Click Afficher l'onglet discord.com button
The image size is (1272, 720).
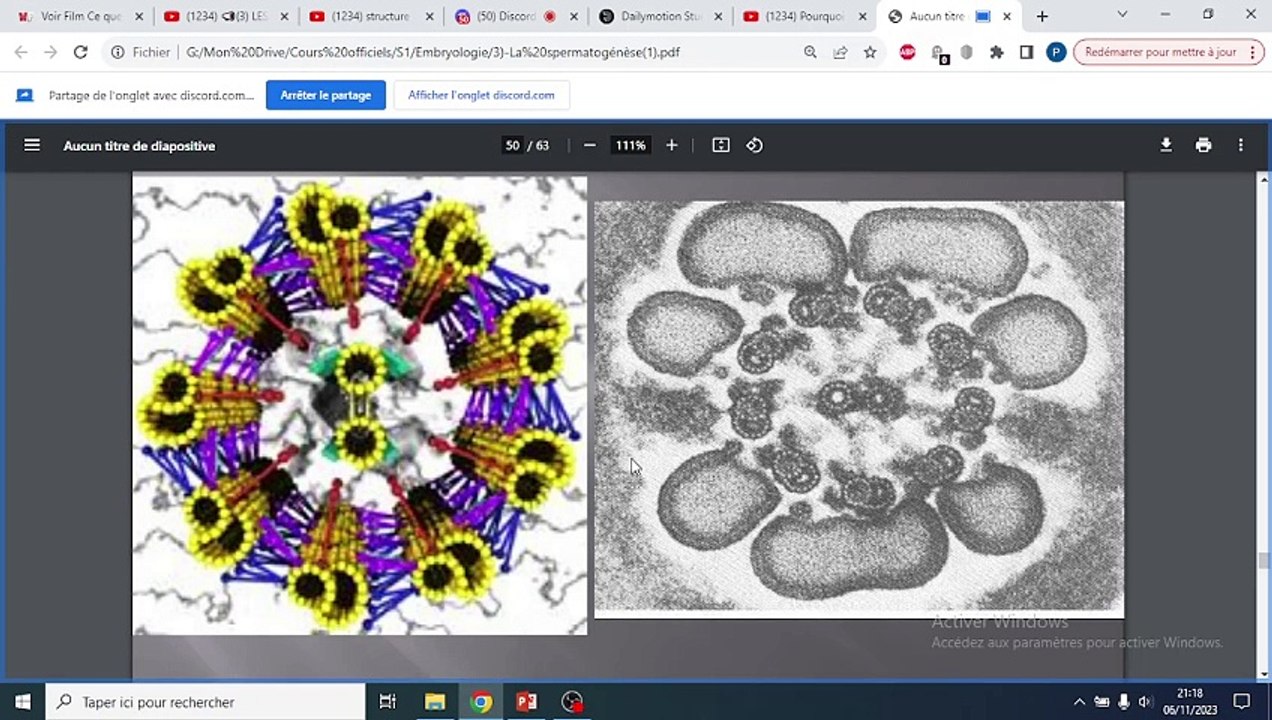pyautogui.click(x=481, y=95)
